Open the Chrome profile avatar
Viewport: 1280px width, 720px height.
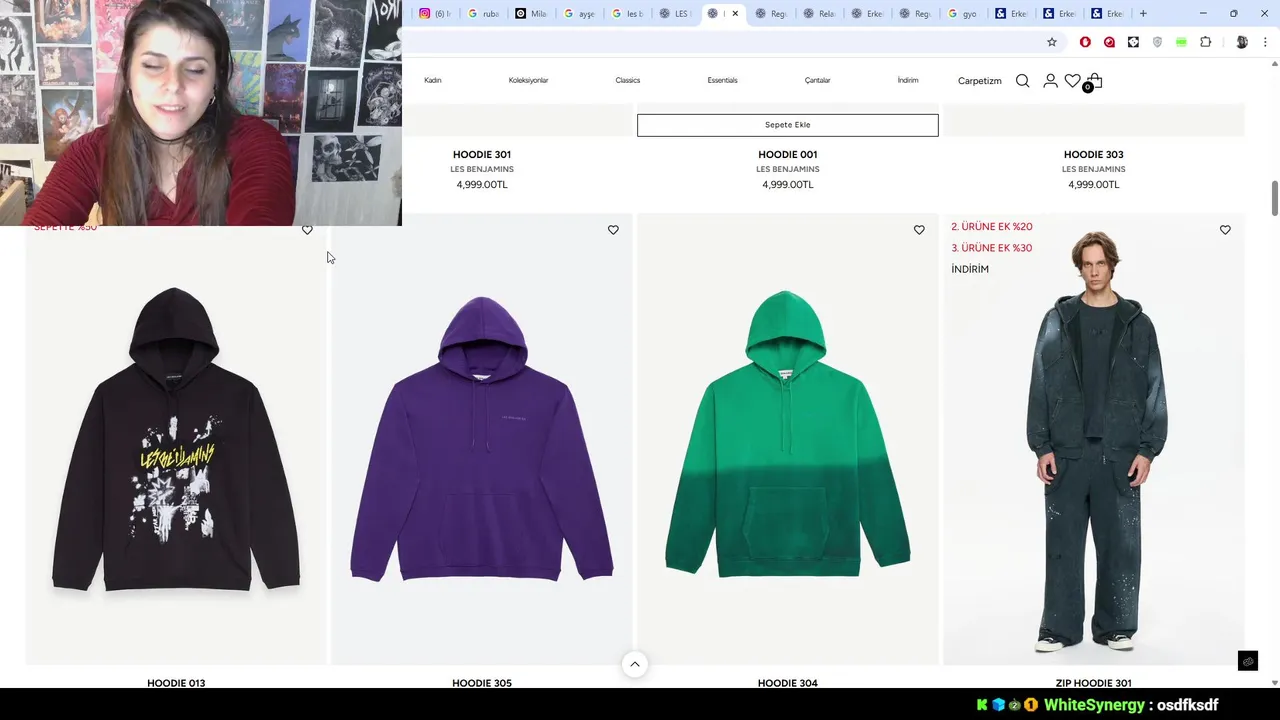1242,42
